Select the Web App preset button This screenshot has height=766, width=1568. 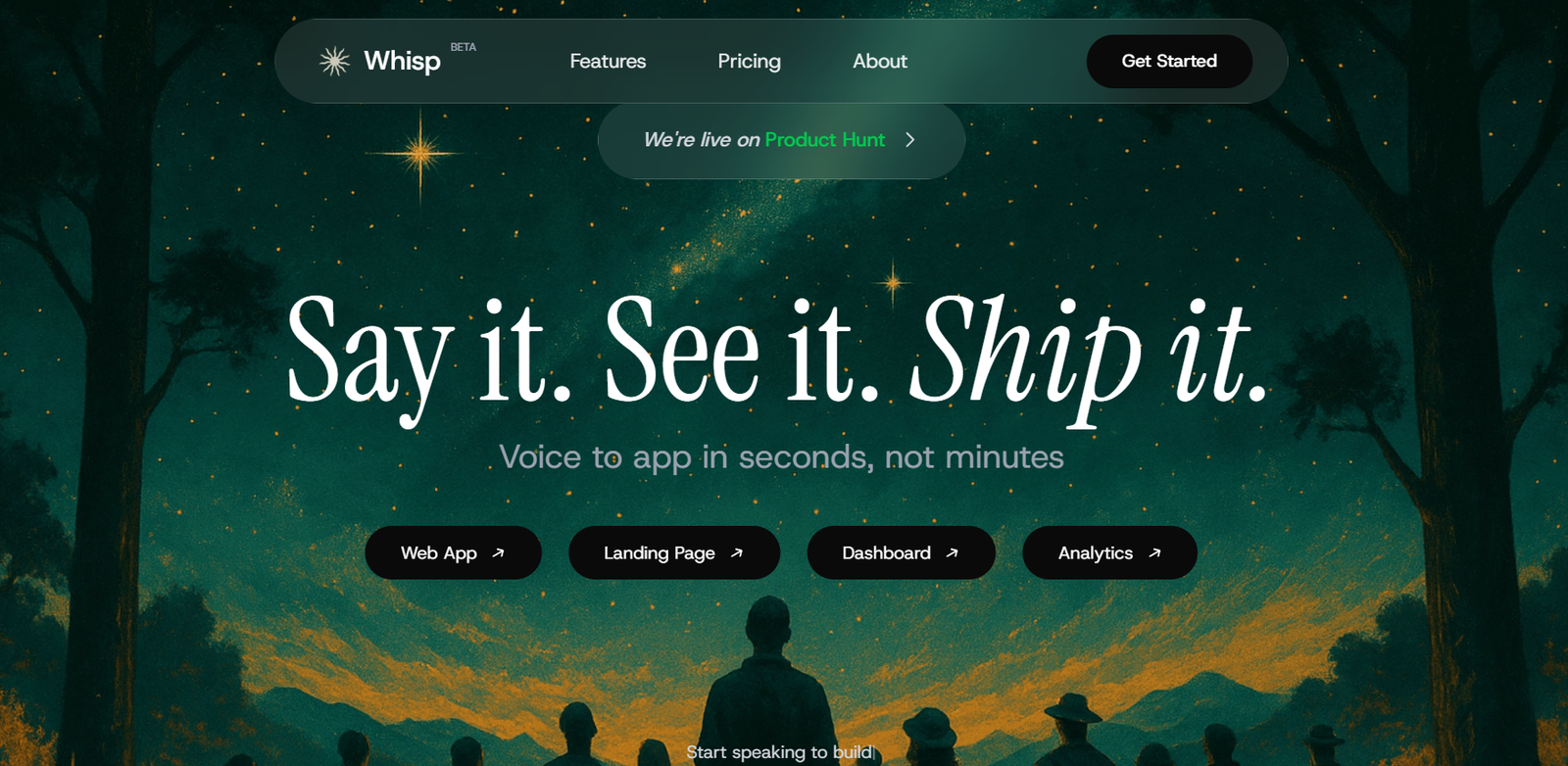coord(454,553)
